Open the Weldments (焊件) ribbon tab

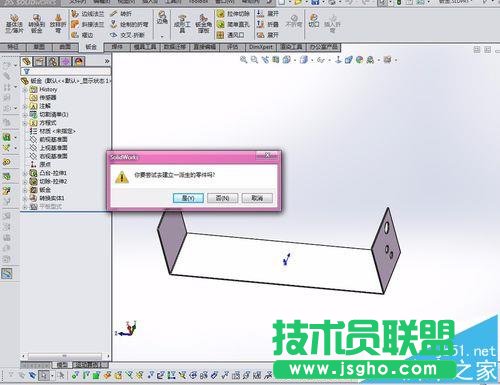[117, 47]
